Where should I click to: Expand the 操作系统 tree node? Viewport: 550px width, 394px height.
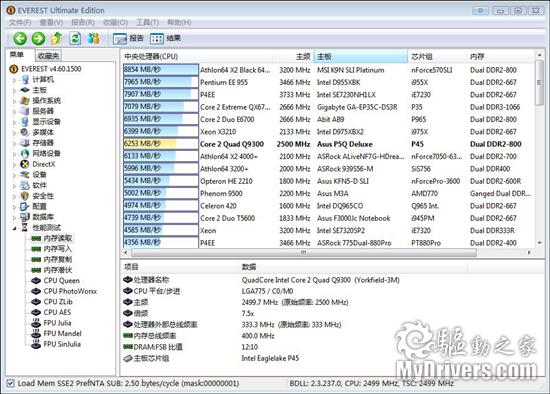pyautogui.click(x=14, y=101)
